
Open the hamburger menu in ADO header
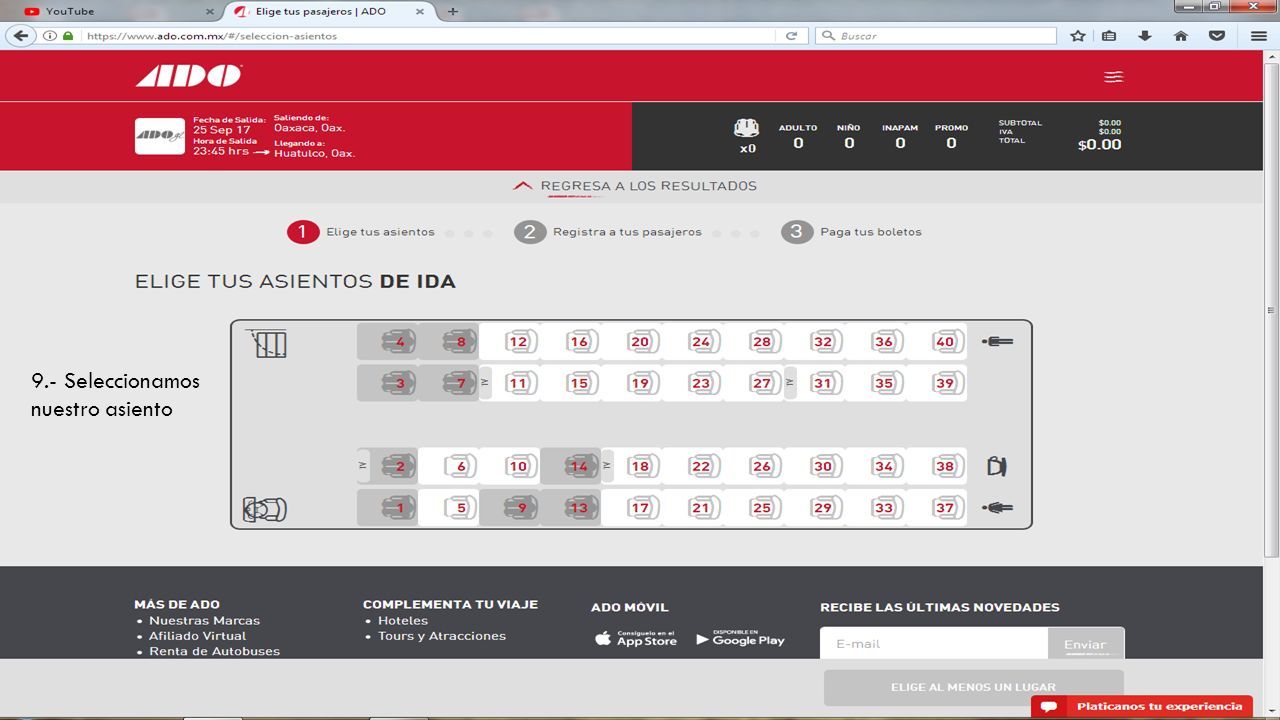click(1113, 77)
